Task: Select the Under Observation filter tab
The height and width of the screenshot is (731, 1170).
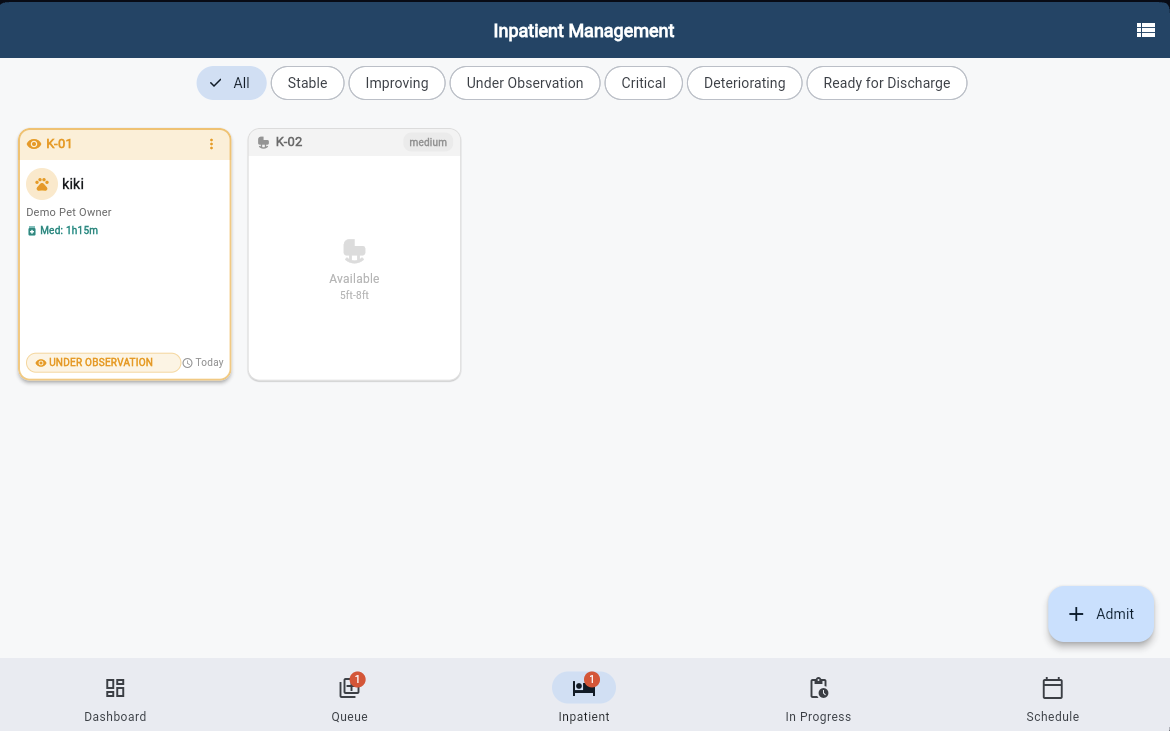Action: click(x=524, y=83)
